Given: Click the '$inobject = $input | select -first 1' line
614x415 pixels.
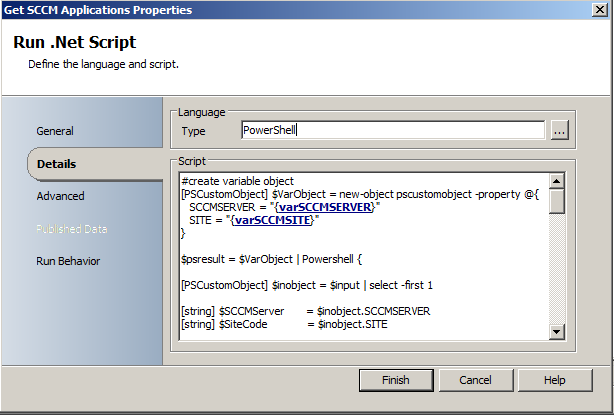Looking at the screenshot, I should point(307,285).
